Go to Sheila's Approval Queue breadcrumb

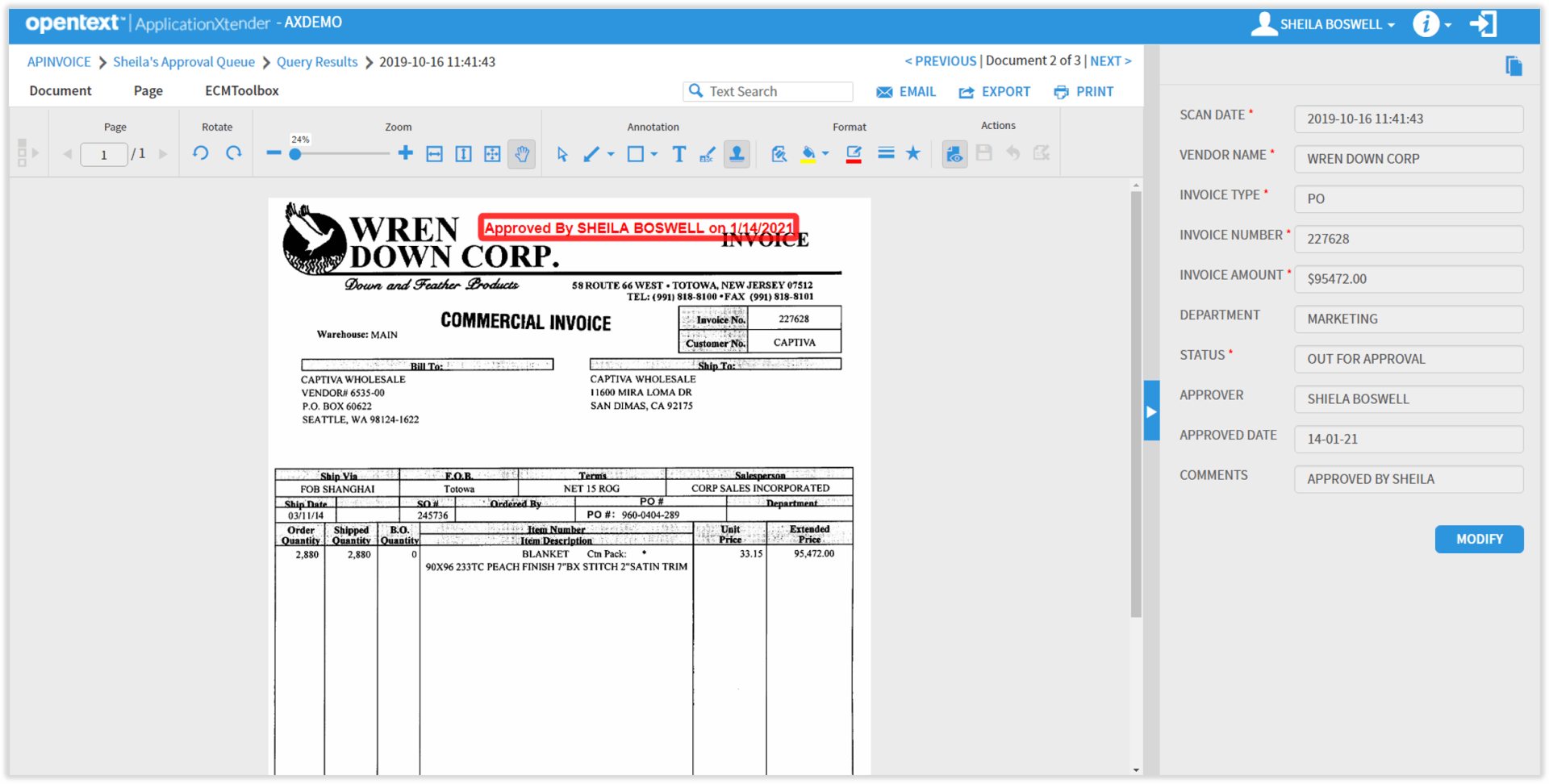(184, 62)
